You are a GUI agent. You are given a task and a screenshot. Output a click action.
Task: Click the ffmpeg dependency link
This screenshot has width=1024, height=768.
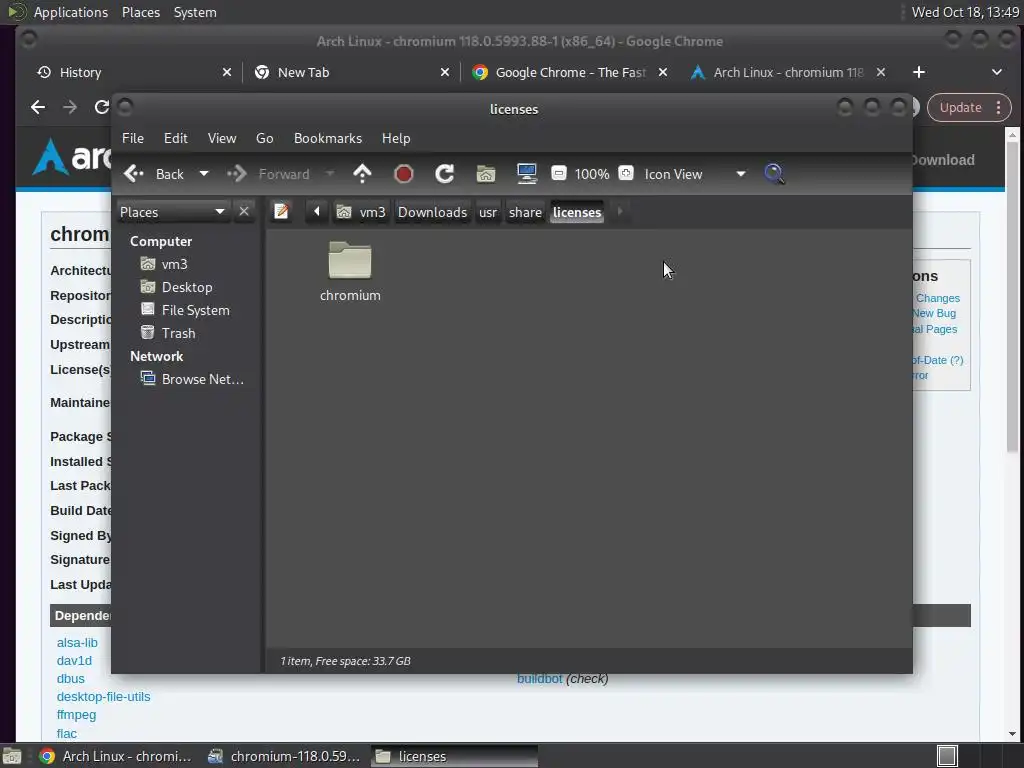tap(76, 715)
